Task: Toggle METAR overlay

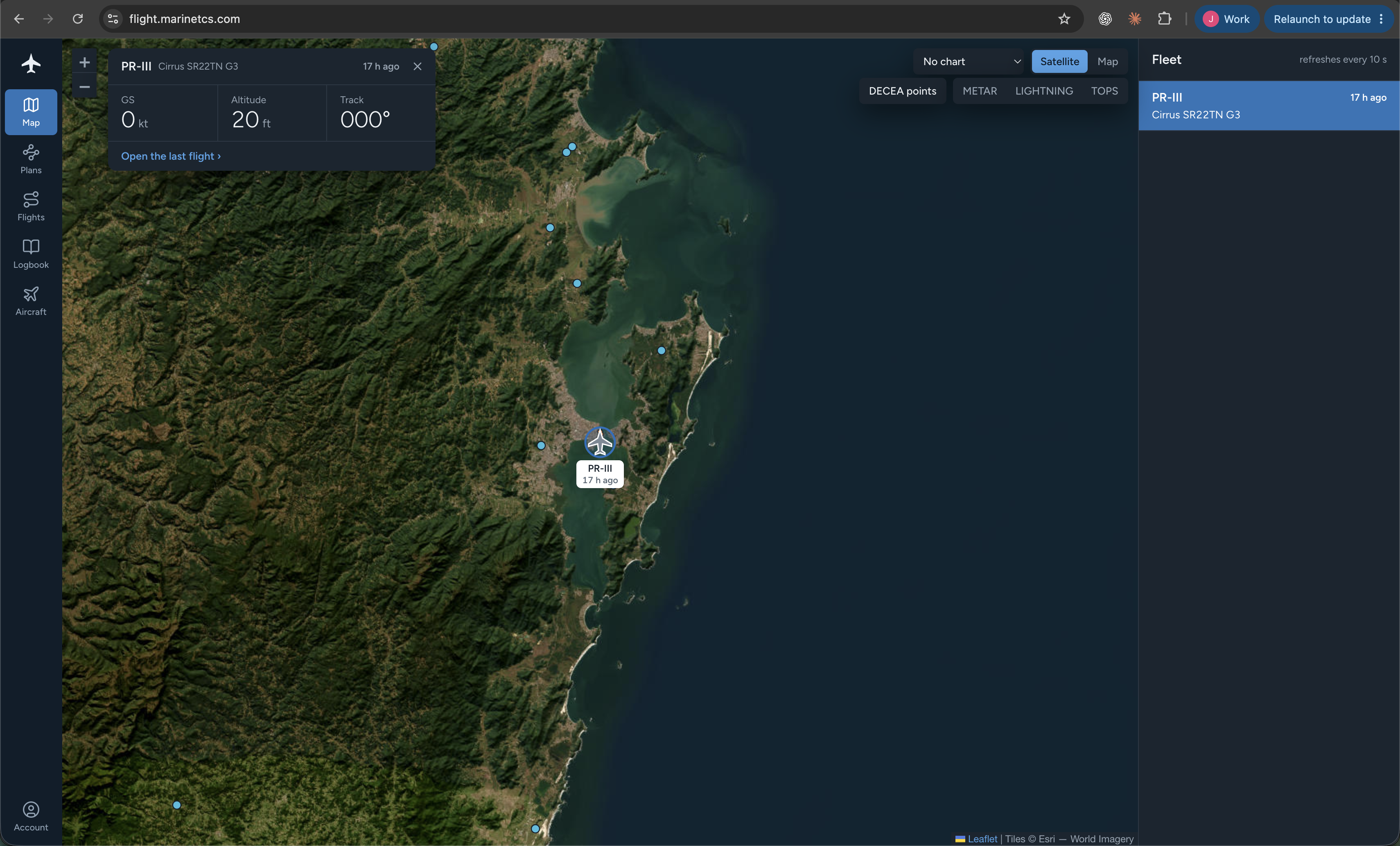Action: tap(980, 91)
